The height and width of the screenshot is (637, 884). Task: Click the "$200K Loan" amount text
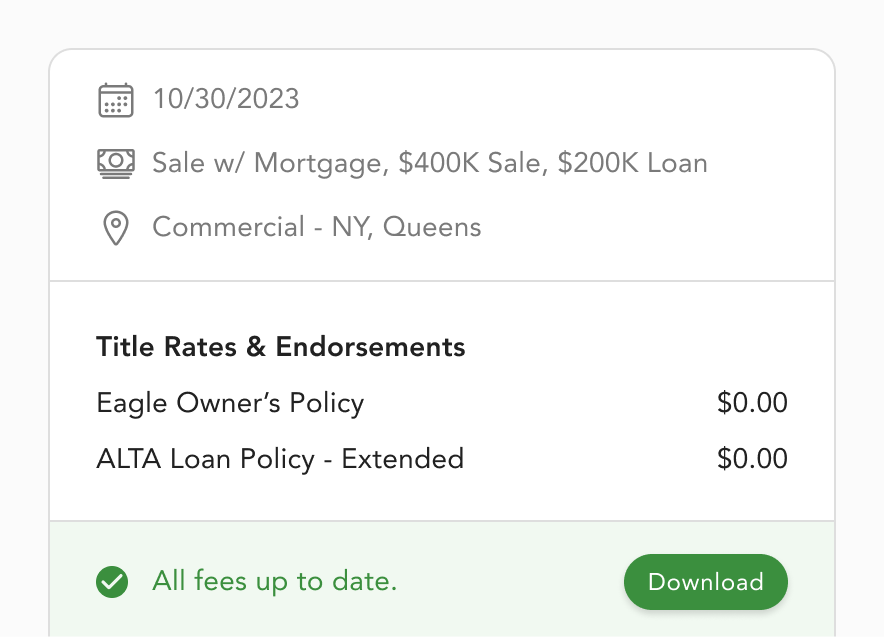pyautogui.click(x=632, y=163)
